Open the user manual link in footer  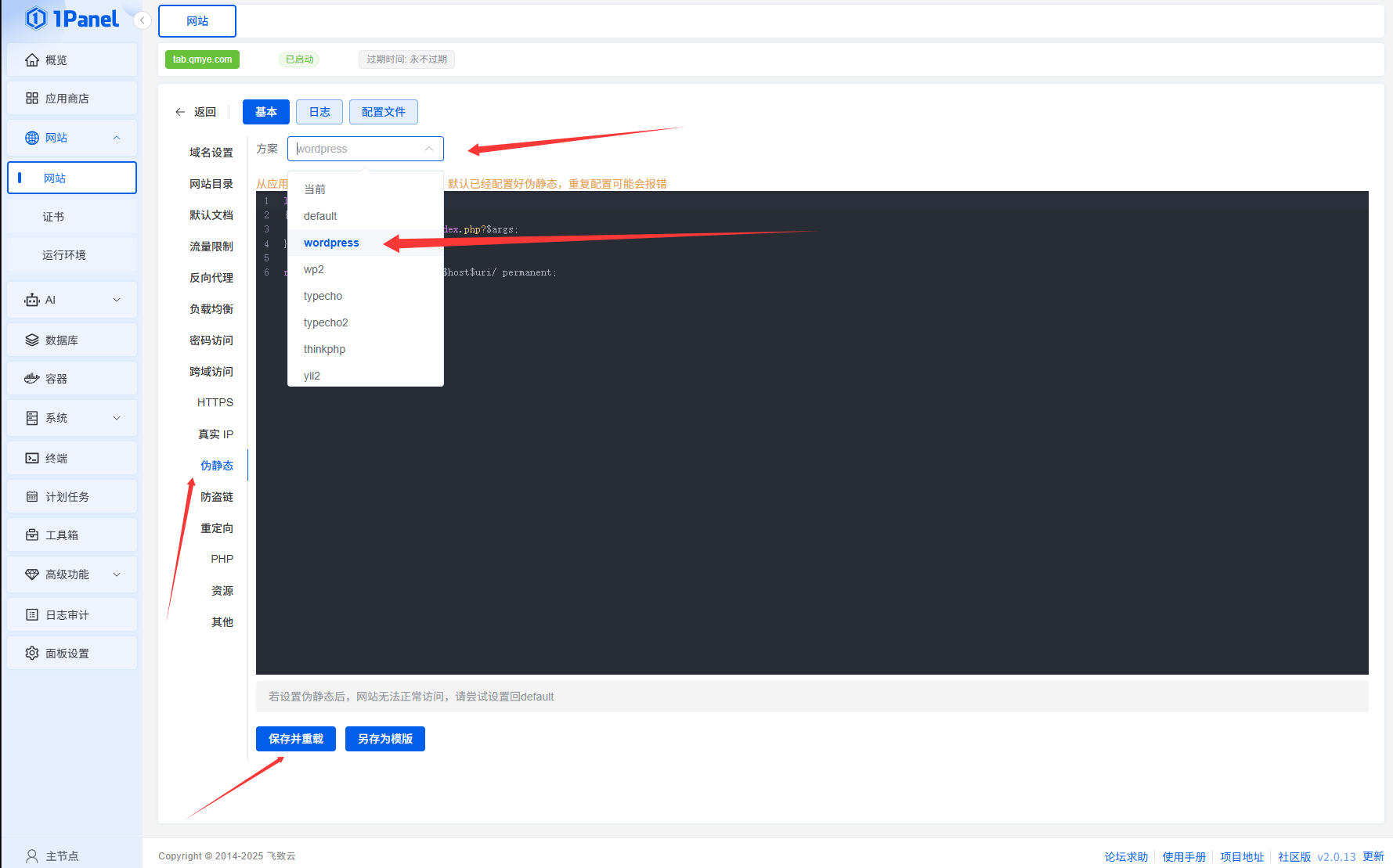tap(1183, 857)
